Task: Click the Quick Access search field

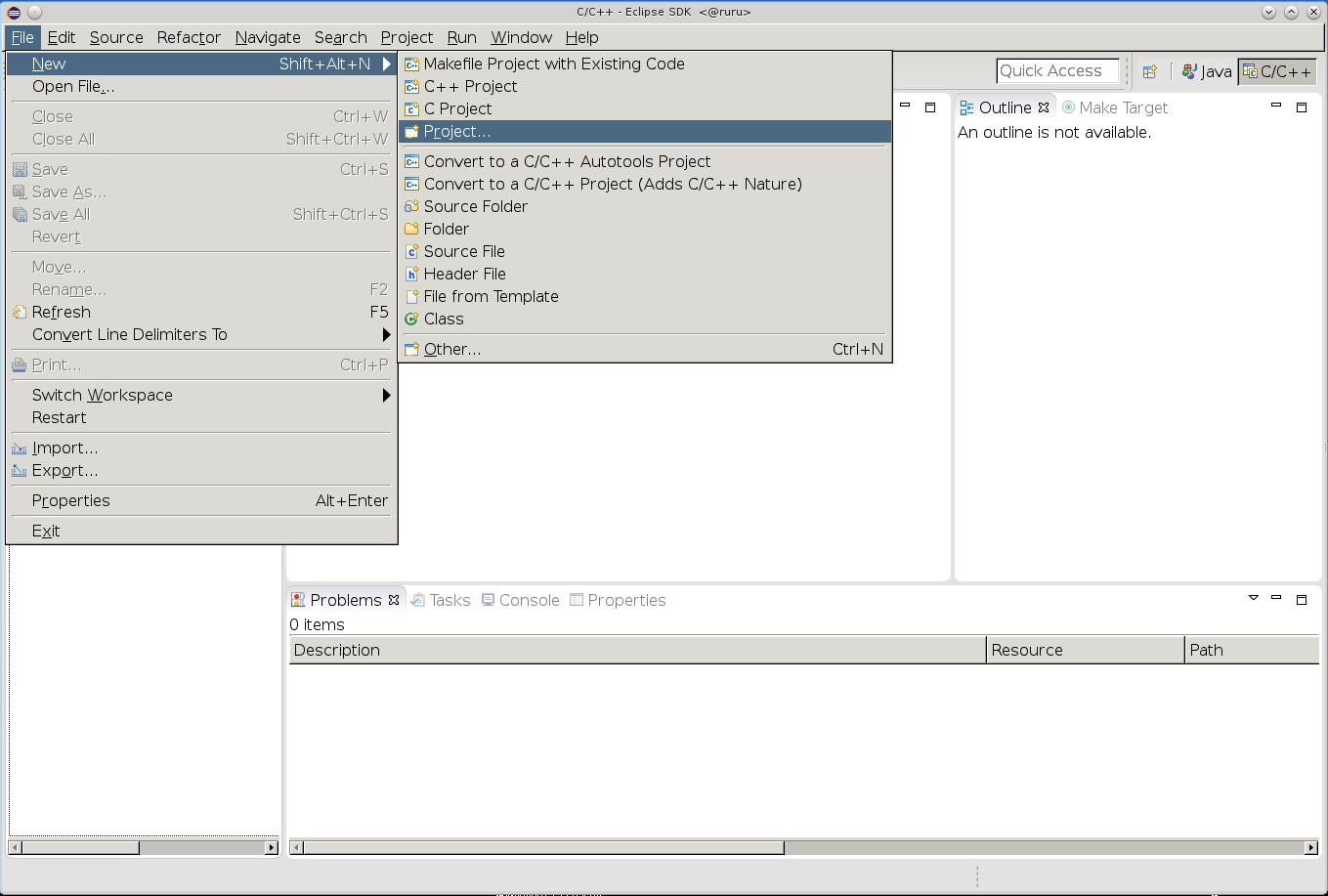Action: (x=1056, y=71)
